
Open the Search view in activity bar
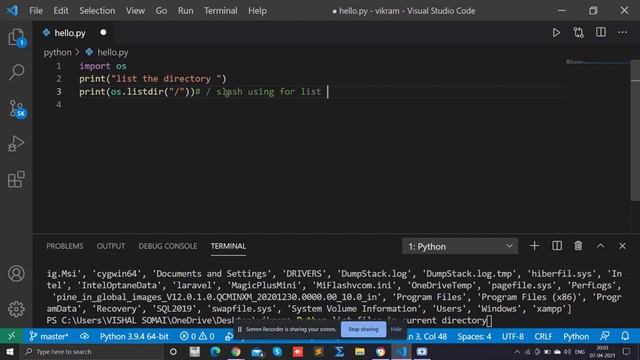pyautogui.click(x=16, y=72)
